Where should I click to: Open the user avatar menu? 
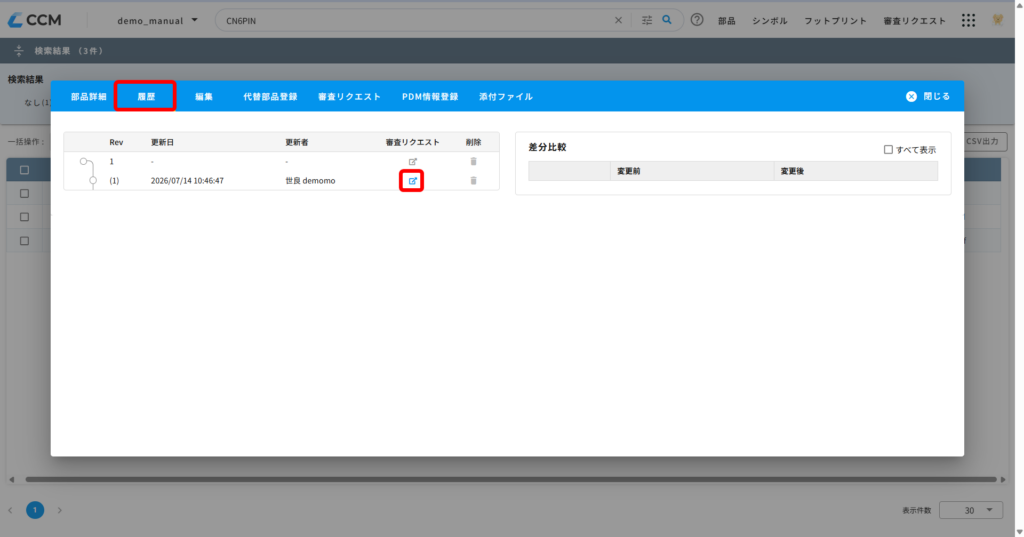pos(998,20)
